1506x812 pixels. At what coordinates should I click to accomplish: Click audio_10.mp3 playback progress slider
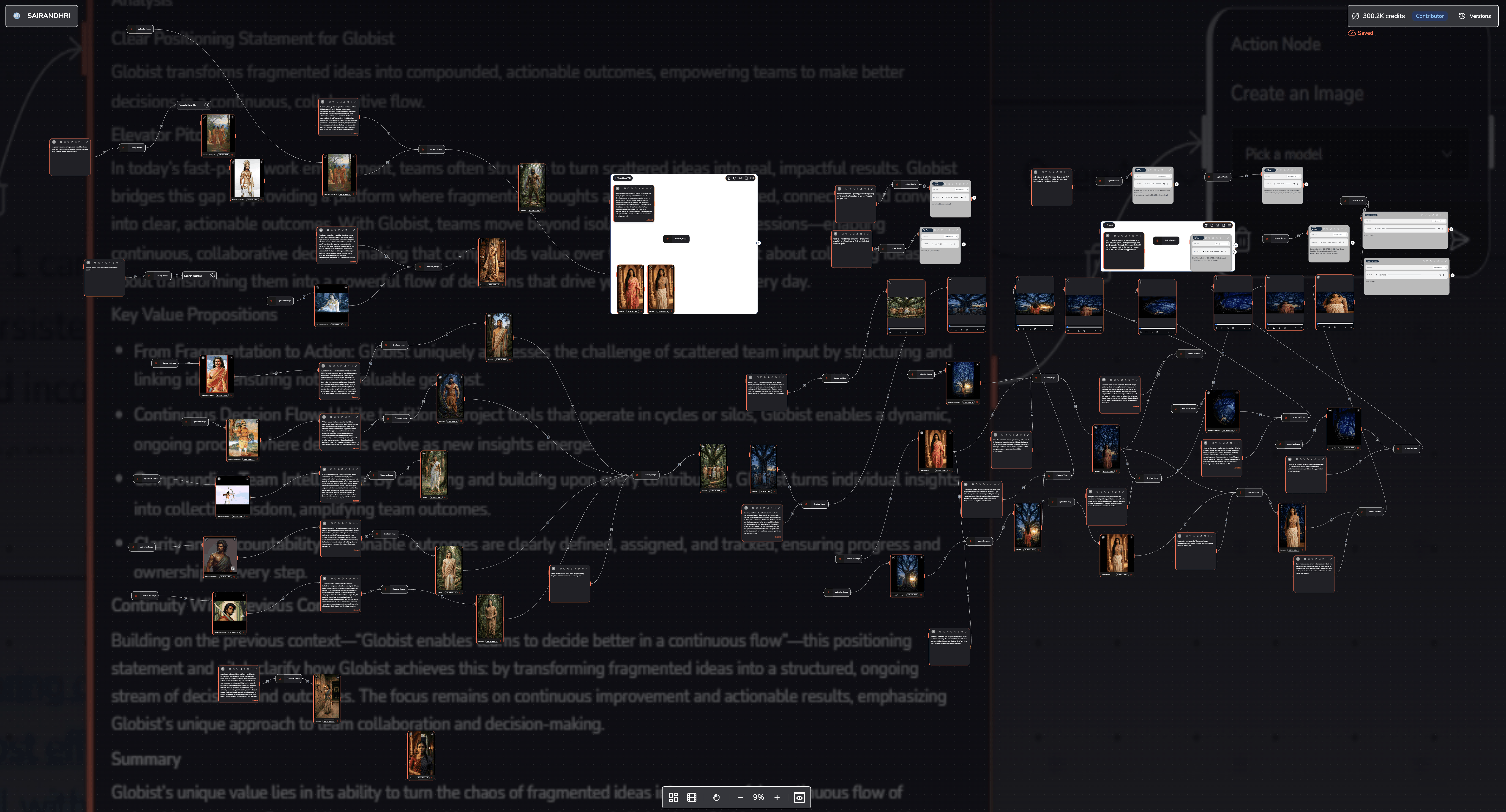pyautogui.click(x=1411, y=229)
